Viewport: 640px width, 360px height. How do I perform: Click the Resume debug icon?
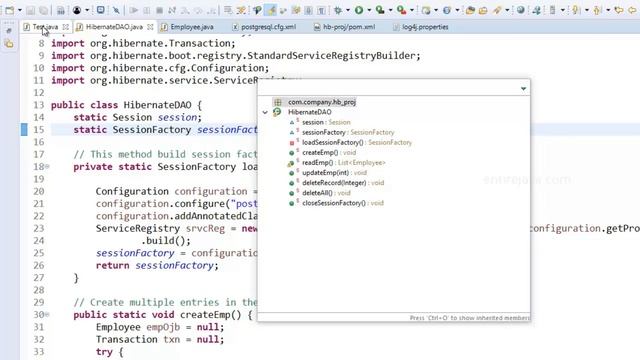tap(133, 10)
